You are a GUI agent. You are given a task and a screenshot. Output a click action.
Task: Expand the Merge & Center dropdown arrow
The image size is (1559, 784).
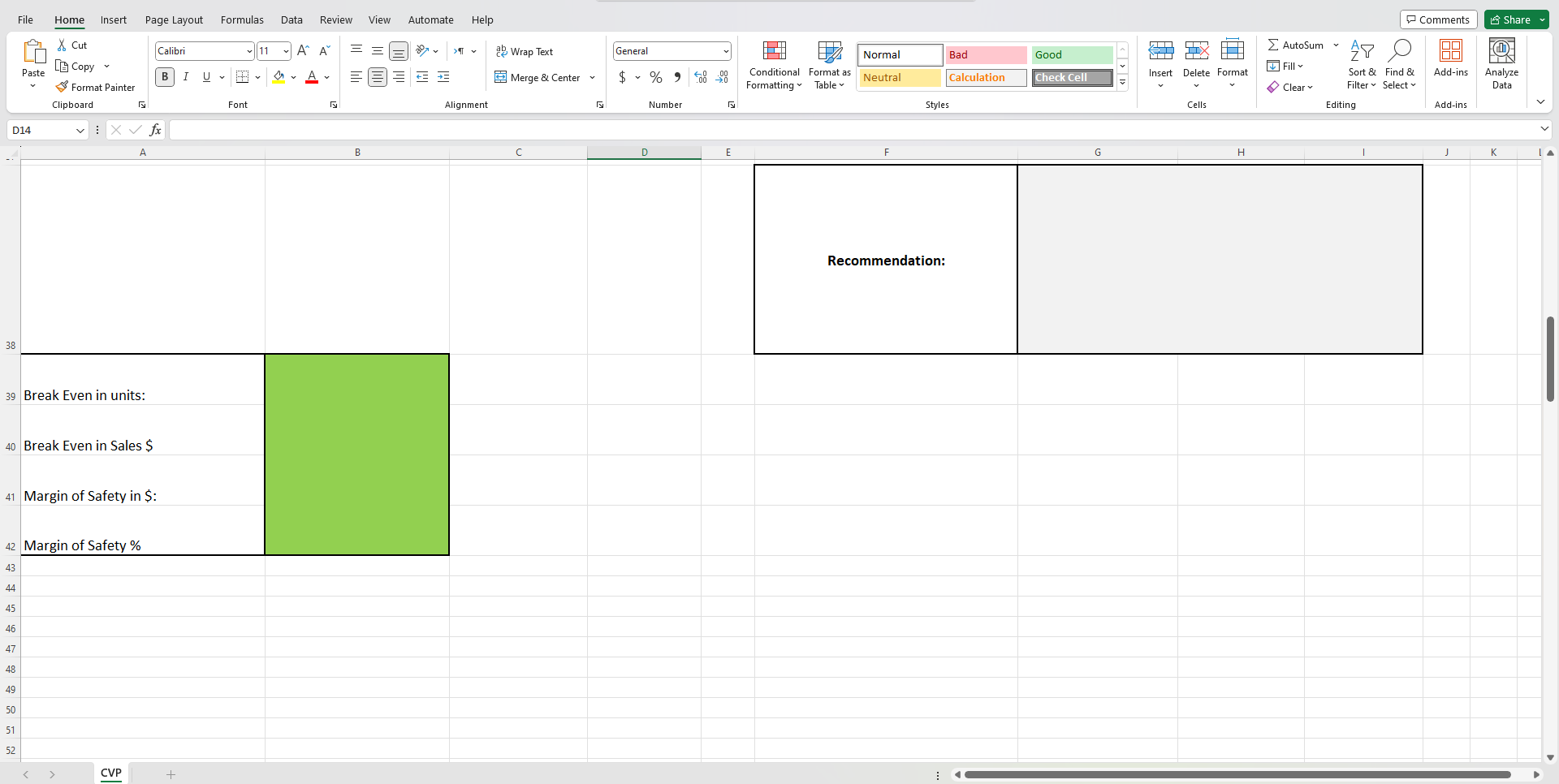pyautogui.click(x=593, y=78)
